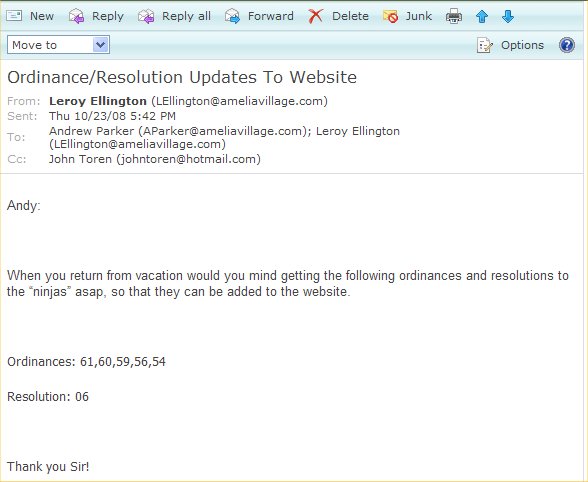Go to previous message with up arrow

pyautogui.click(x=482, y=17)
